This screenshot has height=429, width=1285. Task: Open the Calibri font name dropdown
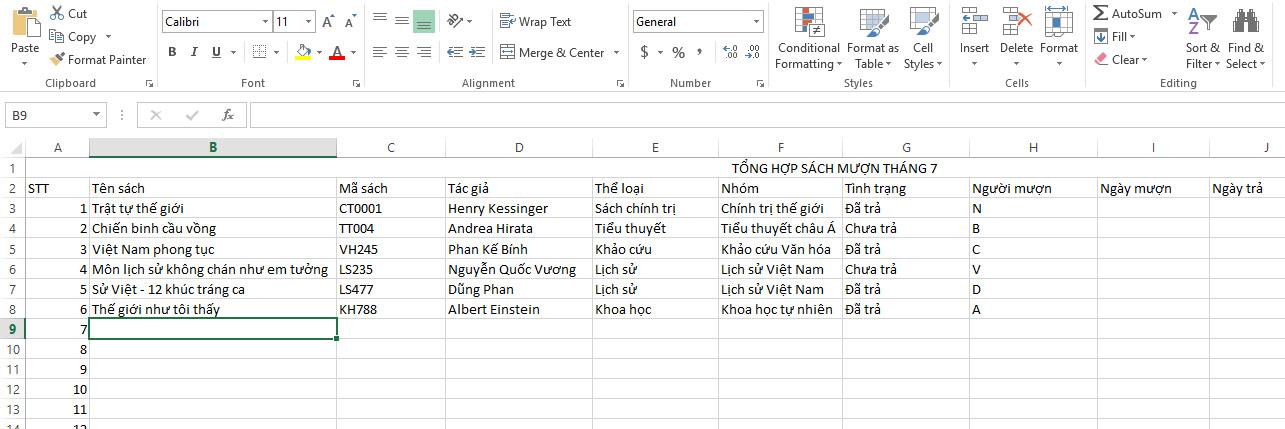pos(264,21)
